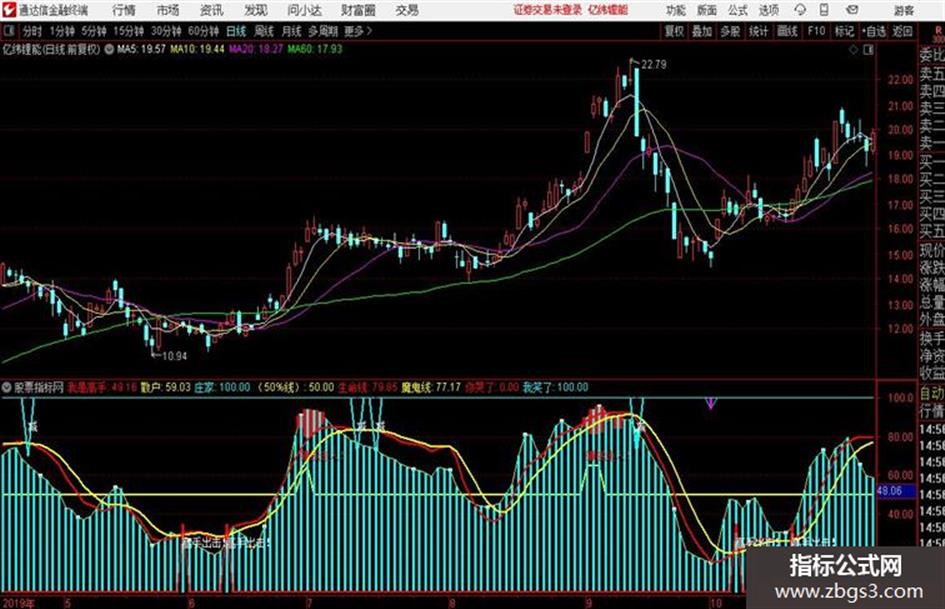
Task: Click the magenta arrow marker atop indicator
Action: 711,403
